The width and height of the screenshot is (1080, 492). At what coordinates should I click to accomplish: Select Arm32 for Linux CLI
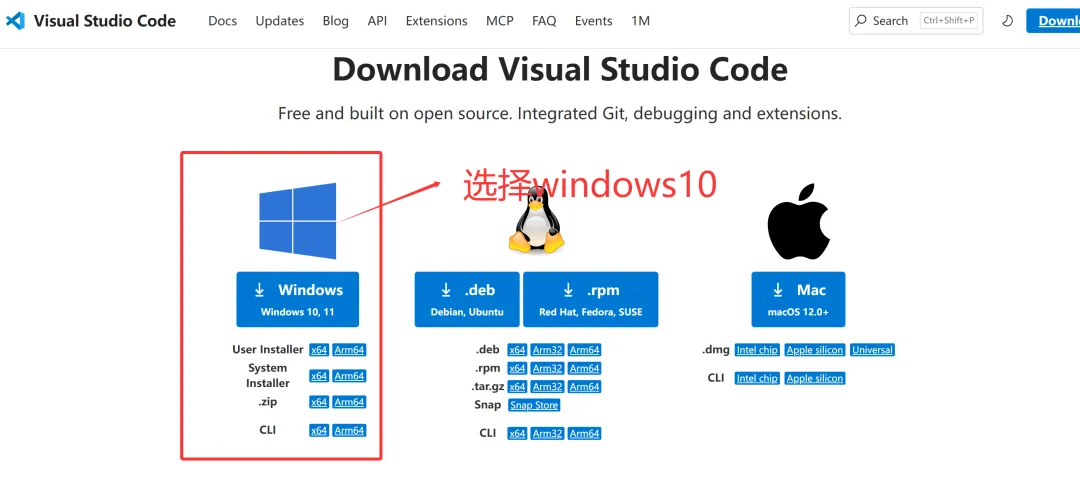(x=548, y=434)
